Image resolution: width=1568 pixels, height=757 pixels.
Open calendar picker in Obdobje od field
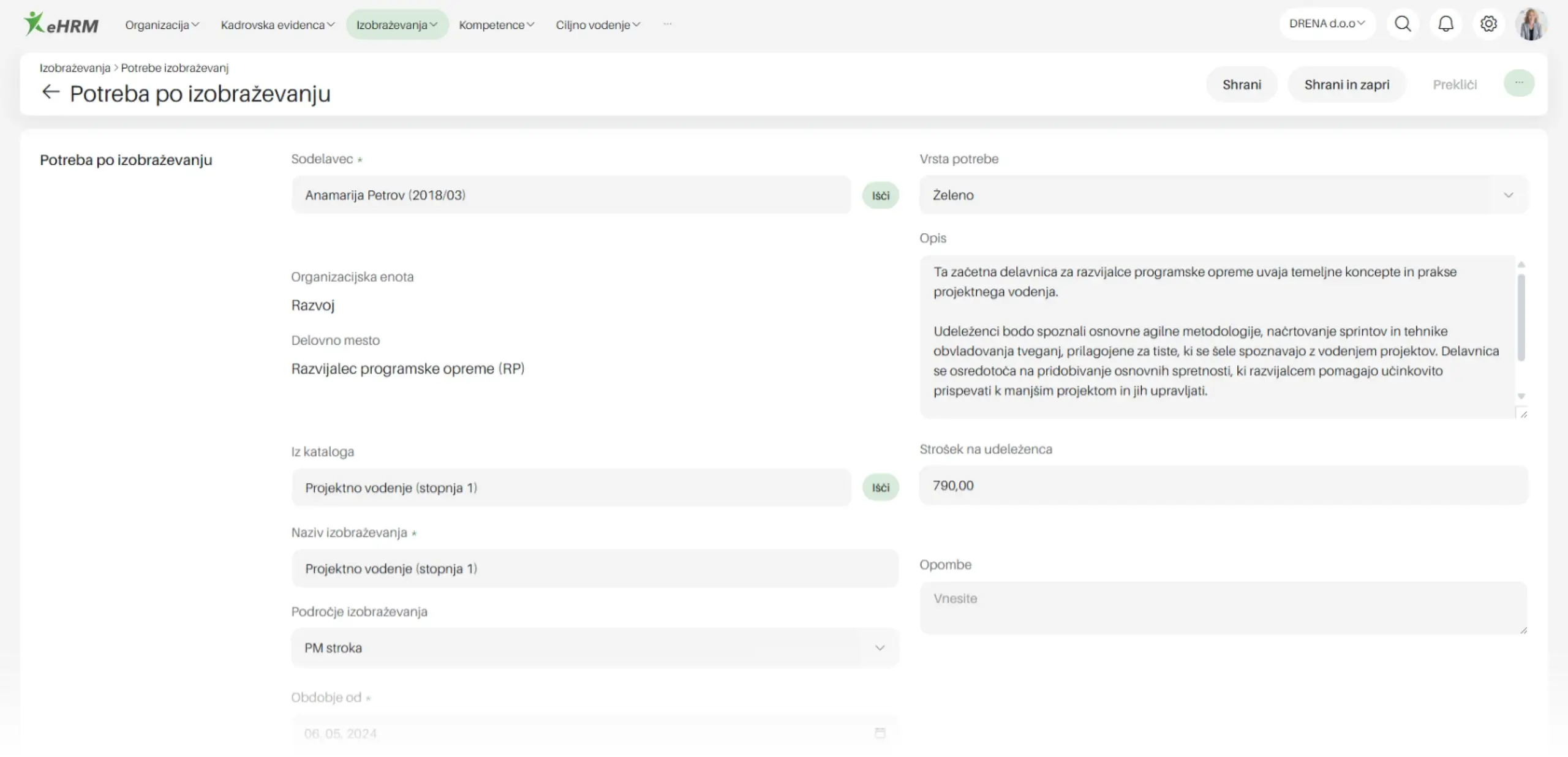880,733
